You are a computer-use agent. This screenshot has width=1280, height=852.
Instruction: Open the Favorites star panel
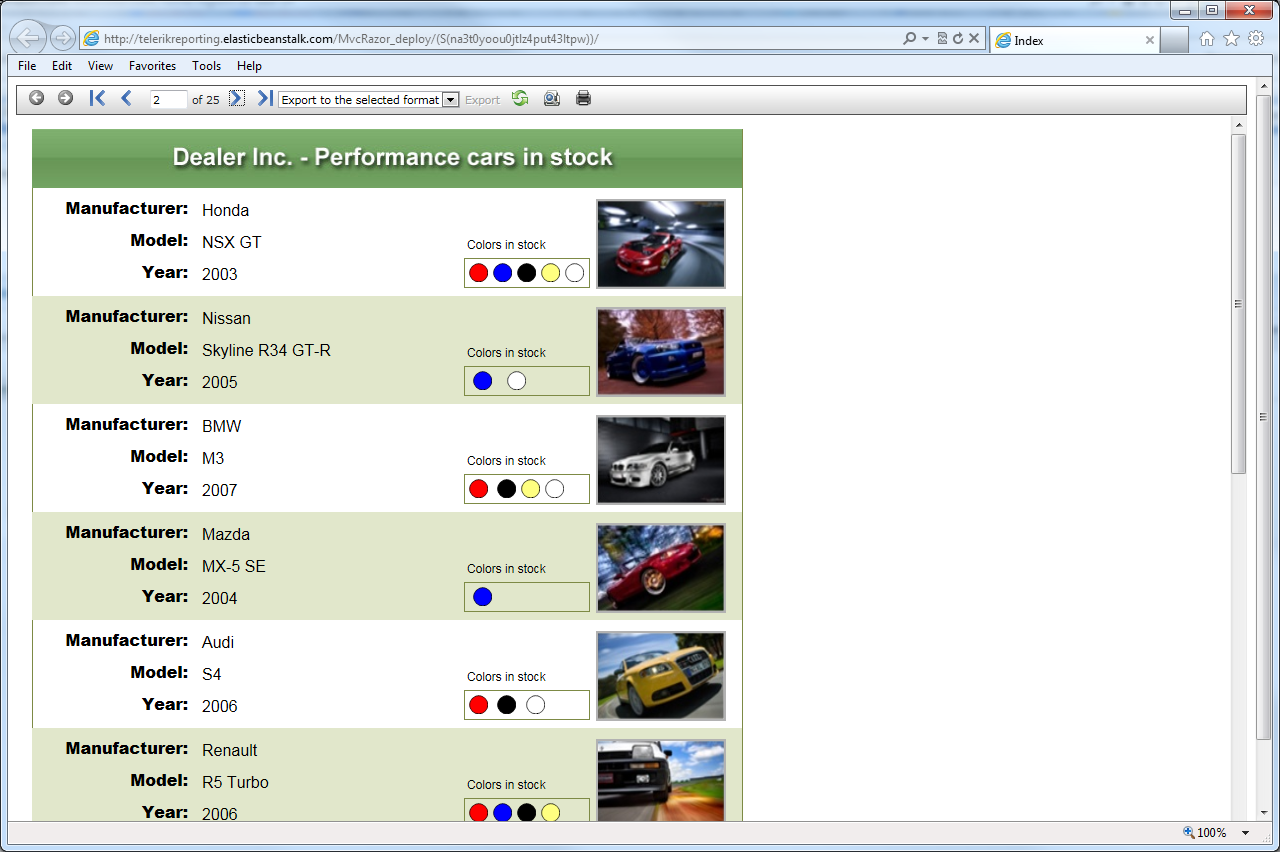pyautogui.click(x=1231, y=39)
